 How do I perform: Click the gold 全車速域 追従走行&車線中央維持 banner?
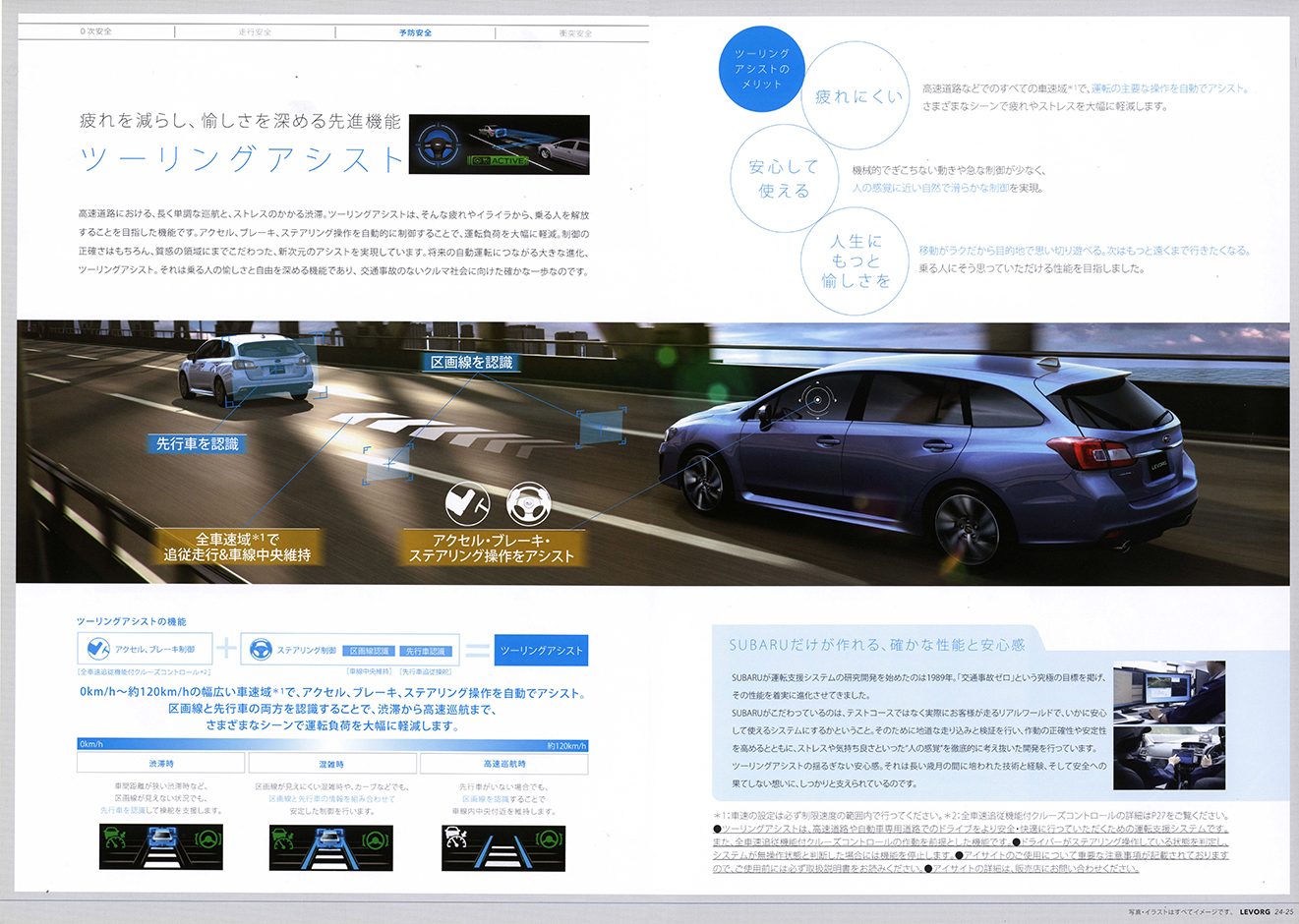pyautogui.click(x=237, y=548)
